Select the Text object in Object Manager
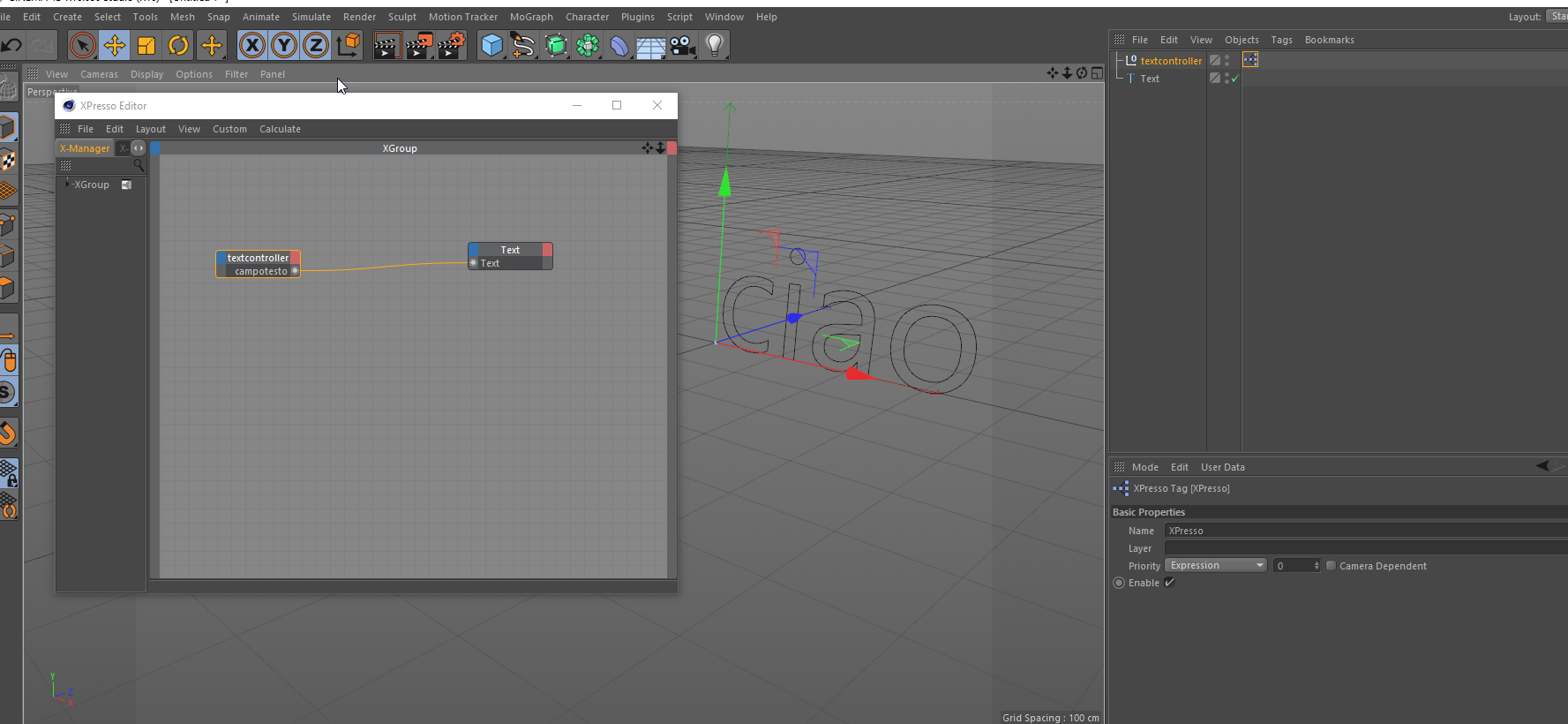1568x724 pixels. [x=1150, y=79]
